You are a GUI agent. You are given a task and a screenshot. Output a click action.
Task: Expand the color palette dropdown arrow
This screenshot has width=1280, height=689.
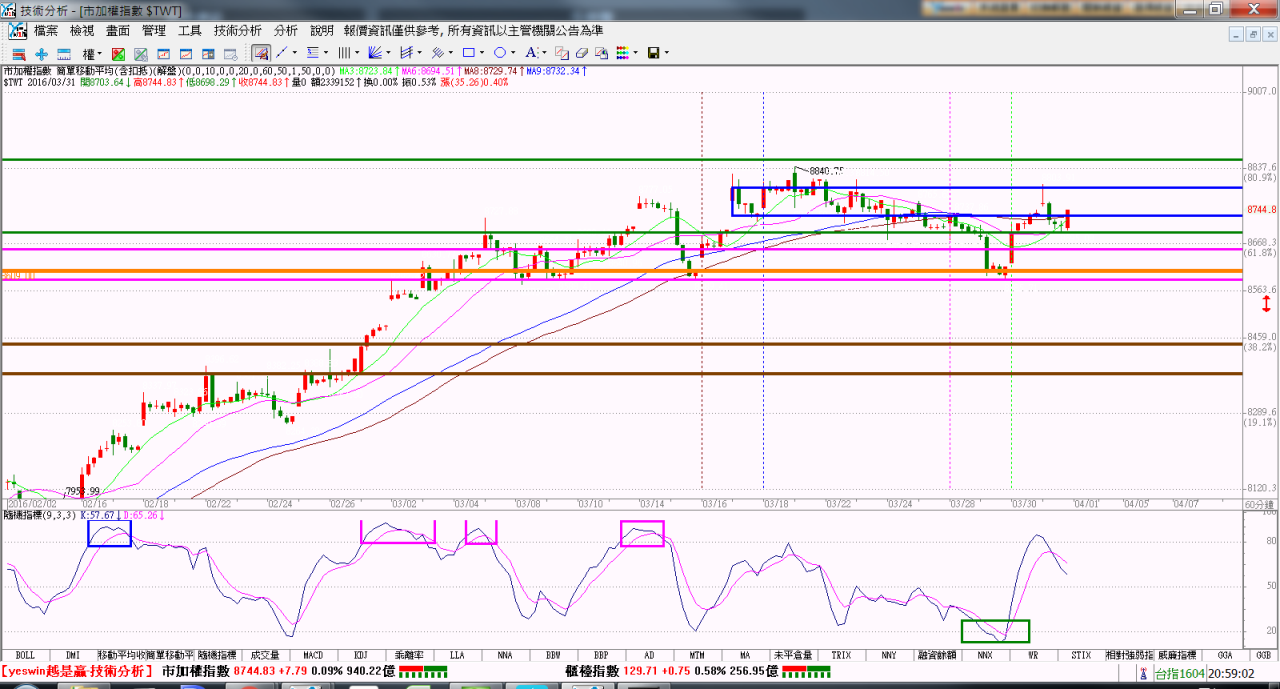click(635, 53)
